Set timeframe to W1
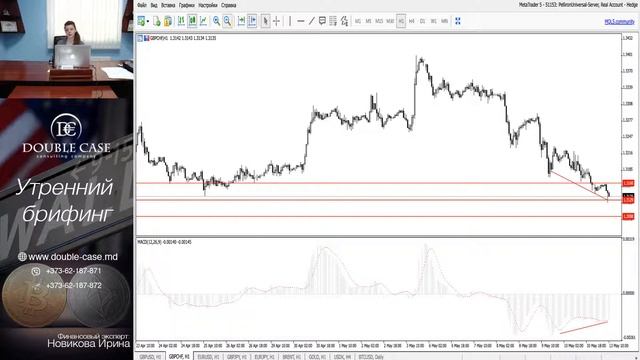640x360 pixels. tap(433, 21)
